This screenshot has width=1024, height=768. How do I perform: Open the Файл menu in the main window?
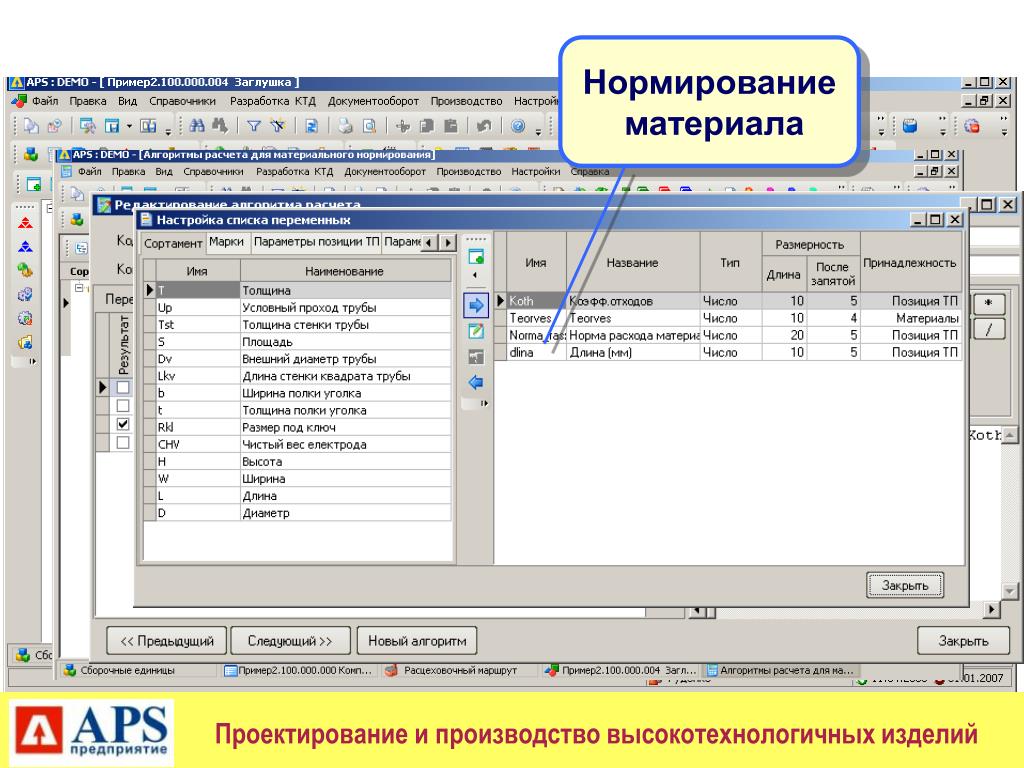[x=45, y=101]
